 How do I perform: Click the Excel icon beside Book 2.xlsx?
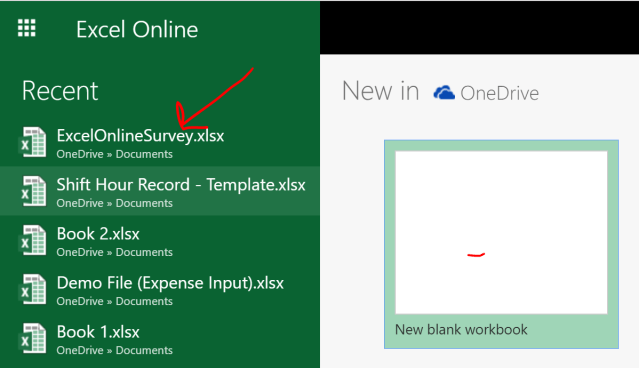tap(33, 240)
